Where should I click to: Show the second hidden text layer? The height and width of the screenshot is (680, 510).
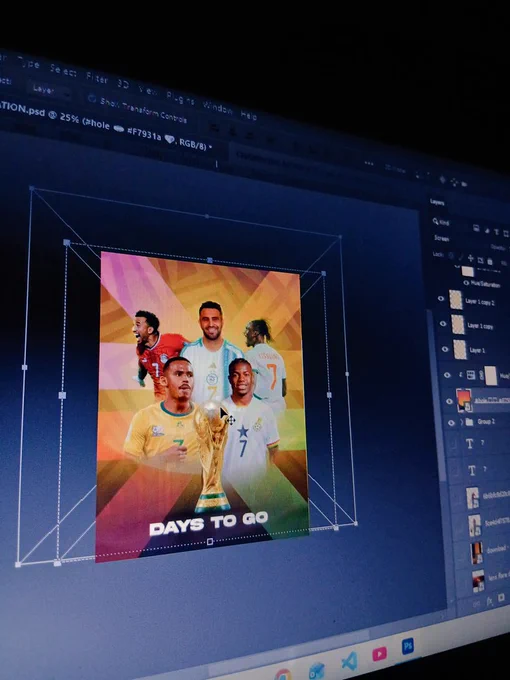click(455, 470)
